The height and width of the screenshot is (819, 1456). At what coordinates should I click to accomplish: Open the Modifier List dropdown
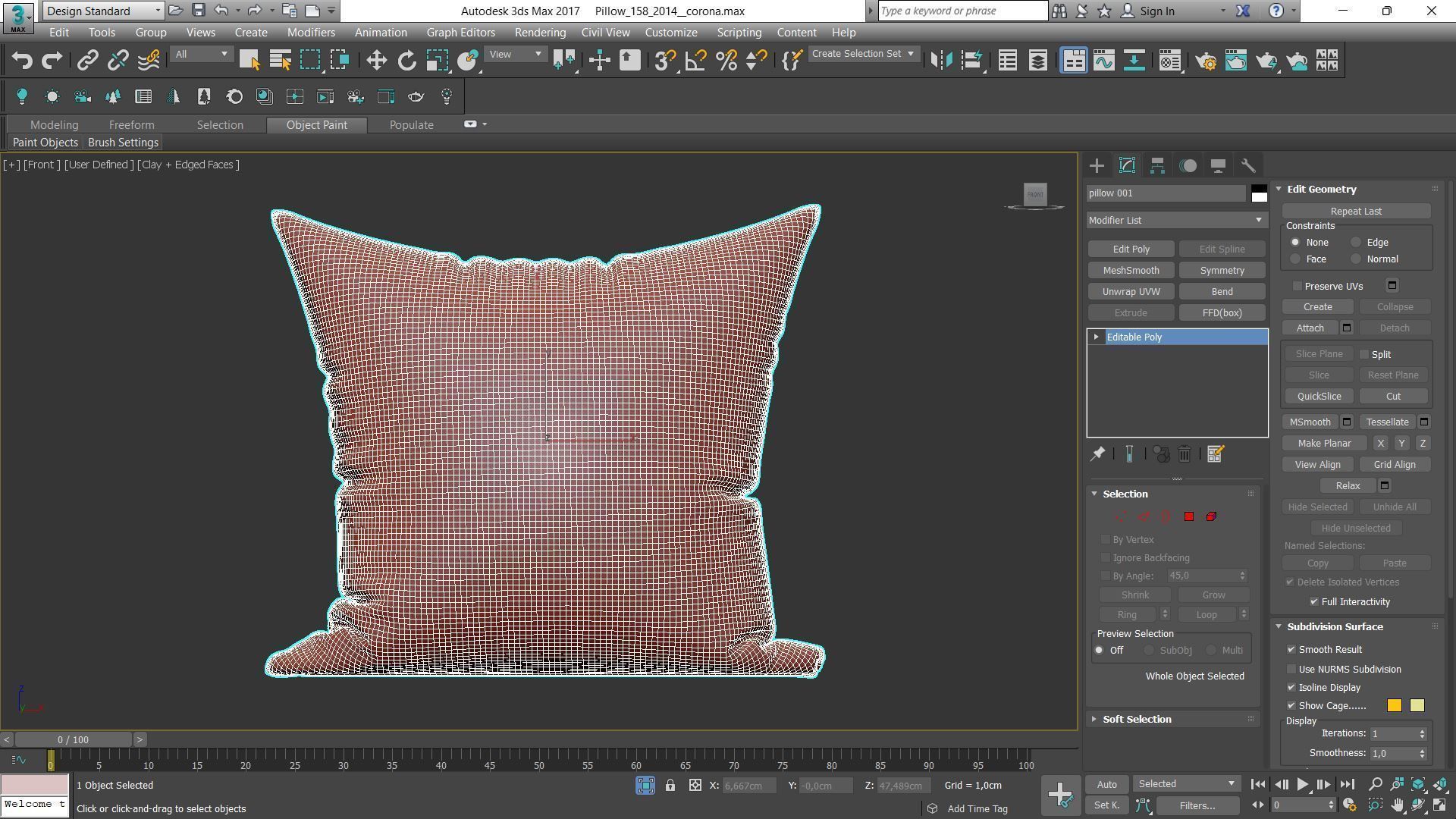pyautogui.click(x=1176, y=220)
